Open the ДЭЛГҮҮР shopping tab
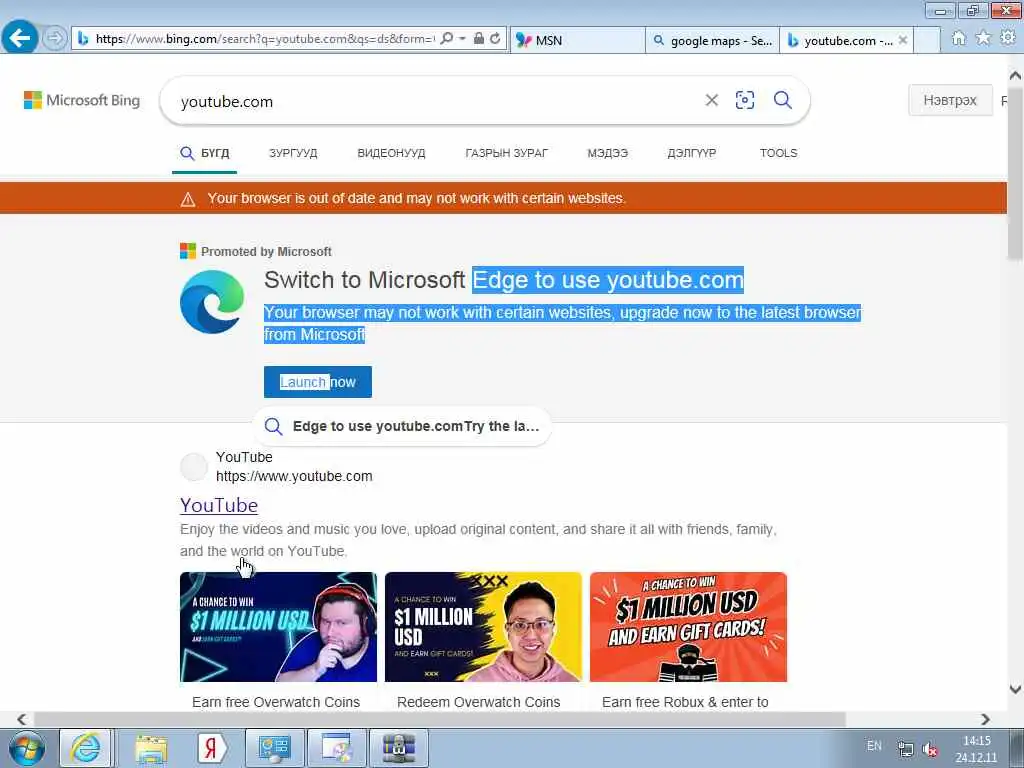The width and height of the screenshot is (1024, 768). 692,153
